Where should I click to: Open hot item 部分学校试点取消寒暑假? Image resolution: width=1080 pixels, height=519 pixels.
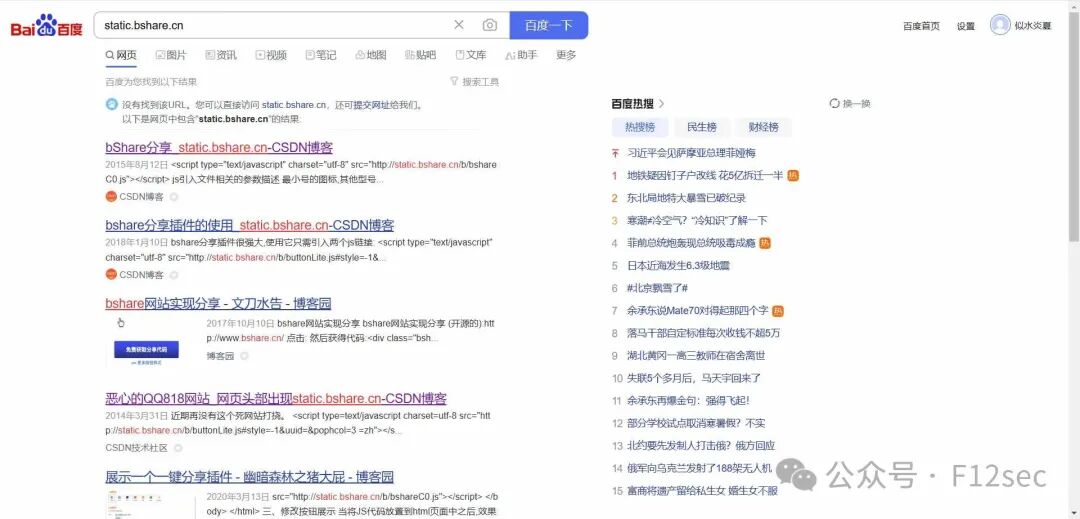point(696,423)
